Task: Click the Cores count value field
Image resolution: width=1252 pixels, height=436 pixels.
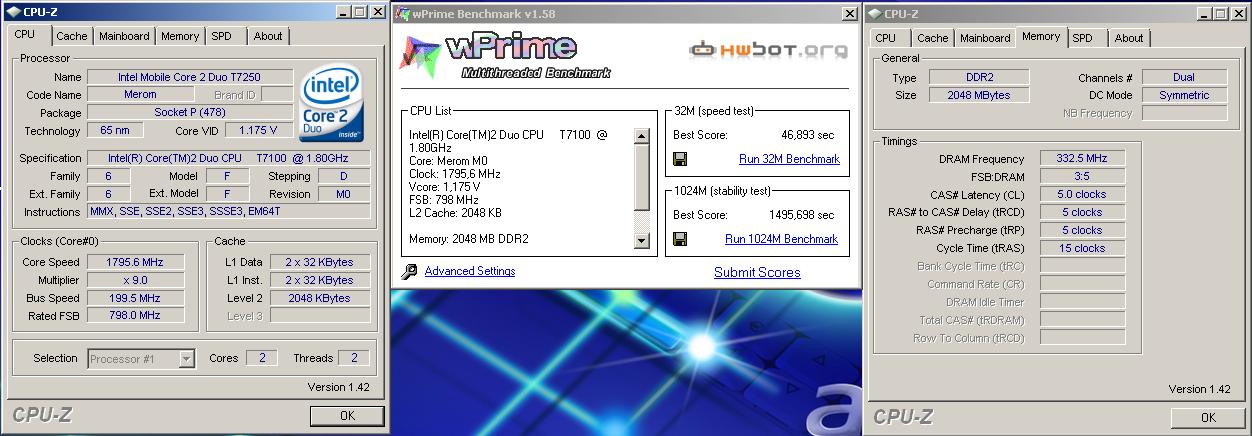Action: (x=262, y=358)
